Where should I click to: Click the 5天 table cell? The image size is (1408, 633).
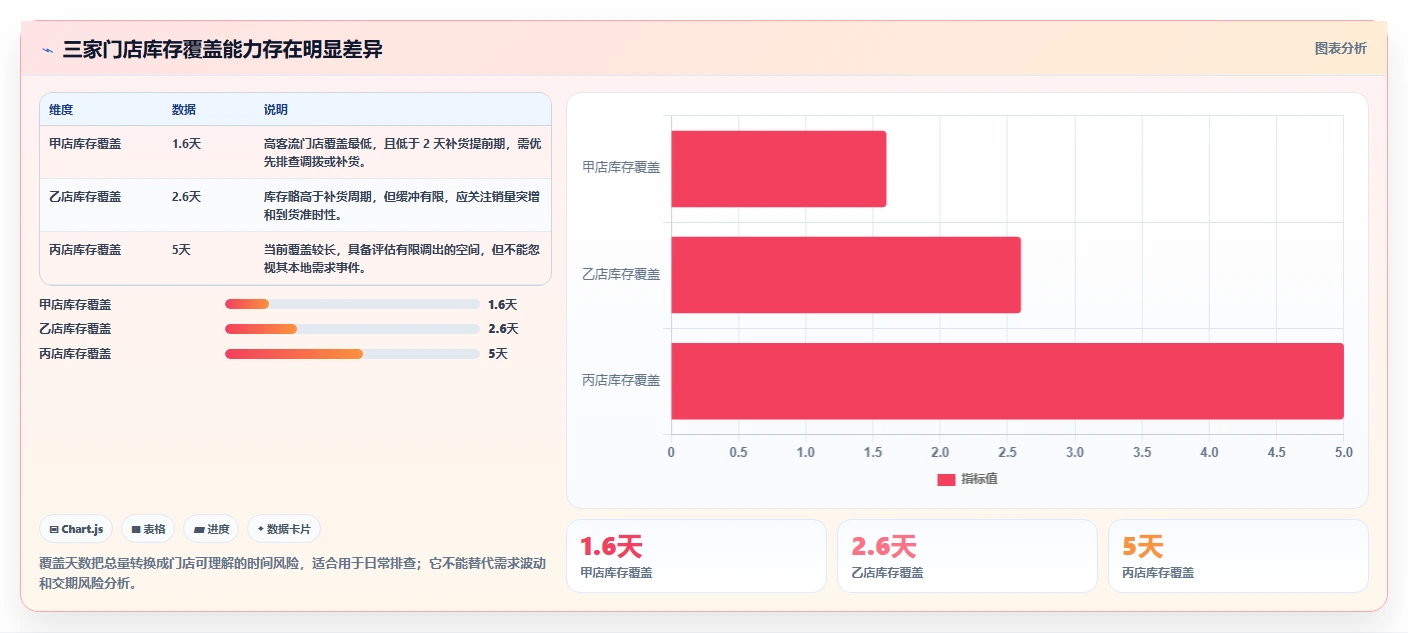pyautogui.click(x=181, y=249)
